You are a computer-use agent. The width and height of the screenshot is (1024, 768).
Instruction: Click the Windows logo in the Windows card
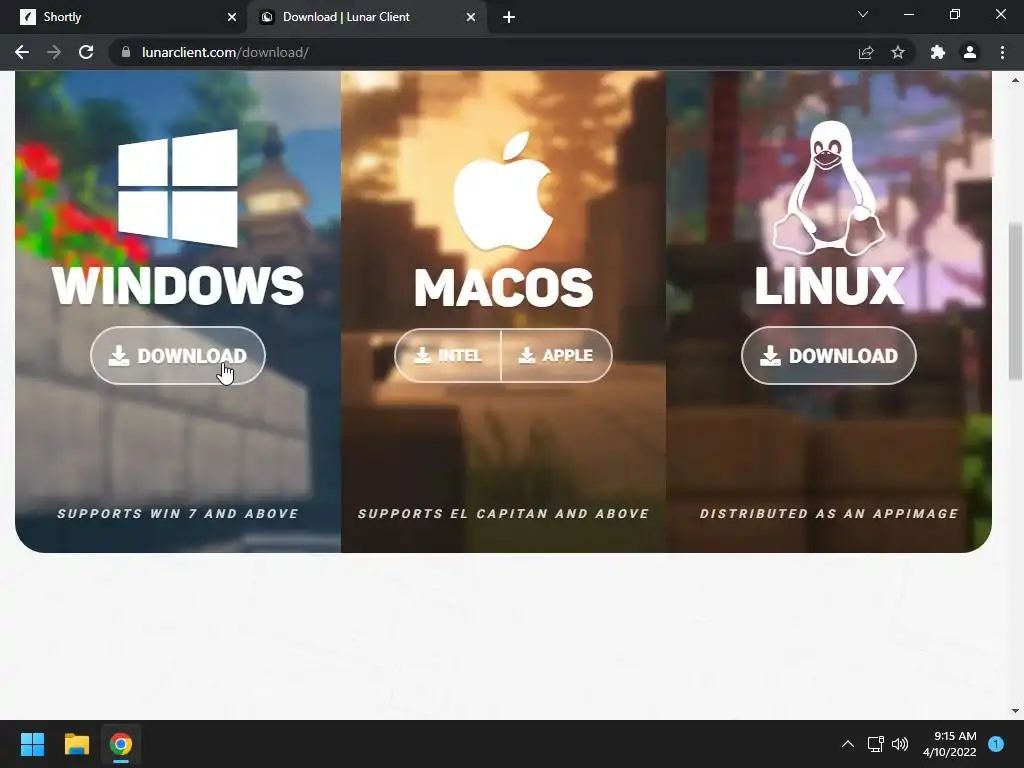[178, 188]
